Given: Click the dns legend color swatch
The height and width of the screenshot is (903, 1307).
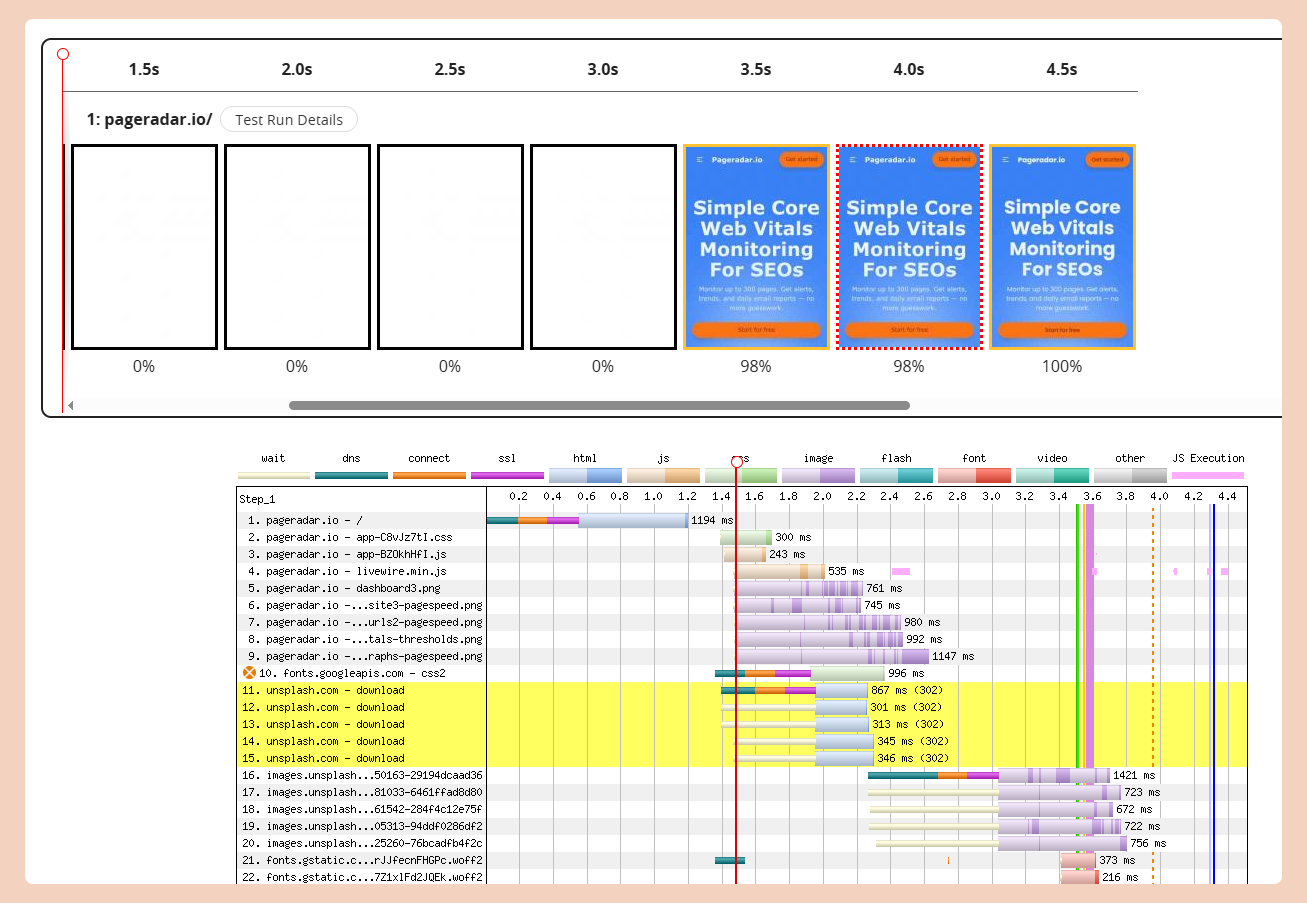Looking at the screenshot, I should 351,475.
